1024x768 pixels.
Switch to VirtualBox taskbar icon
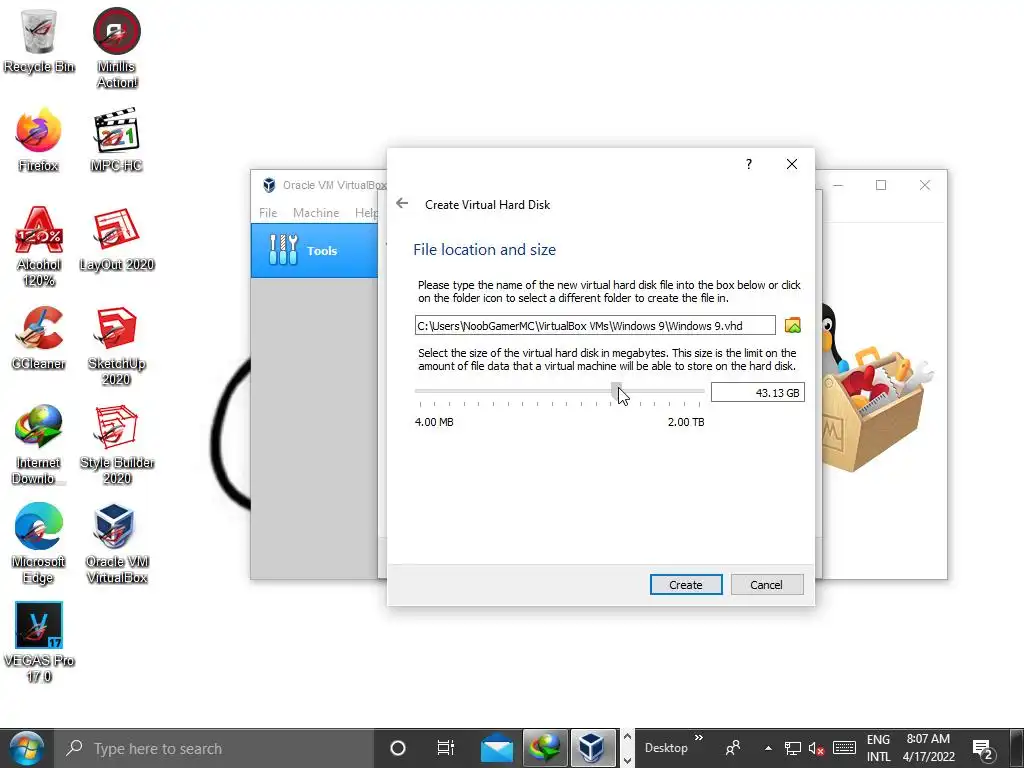click(592, 748)
